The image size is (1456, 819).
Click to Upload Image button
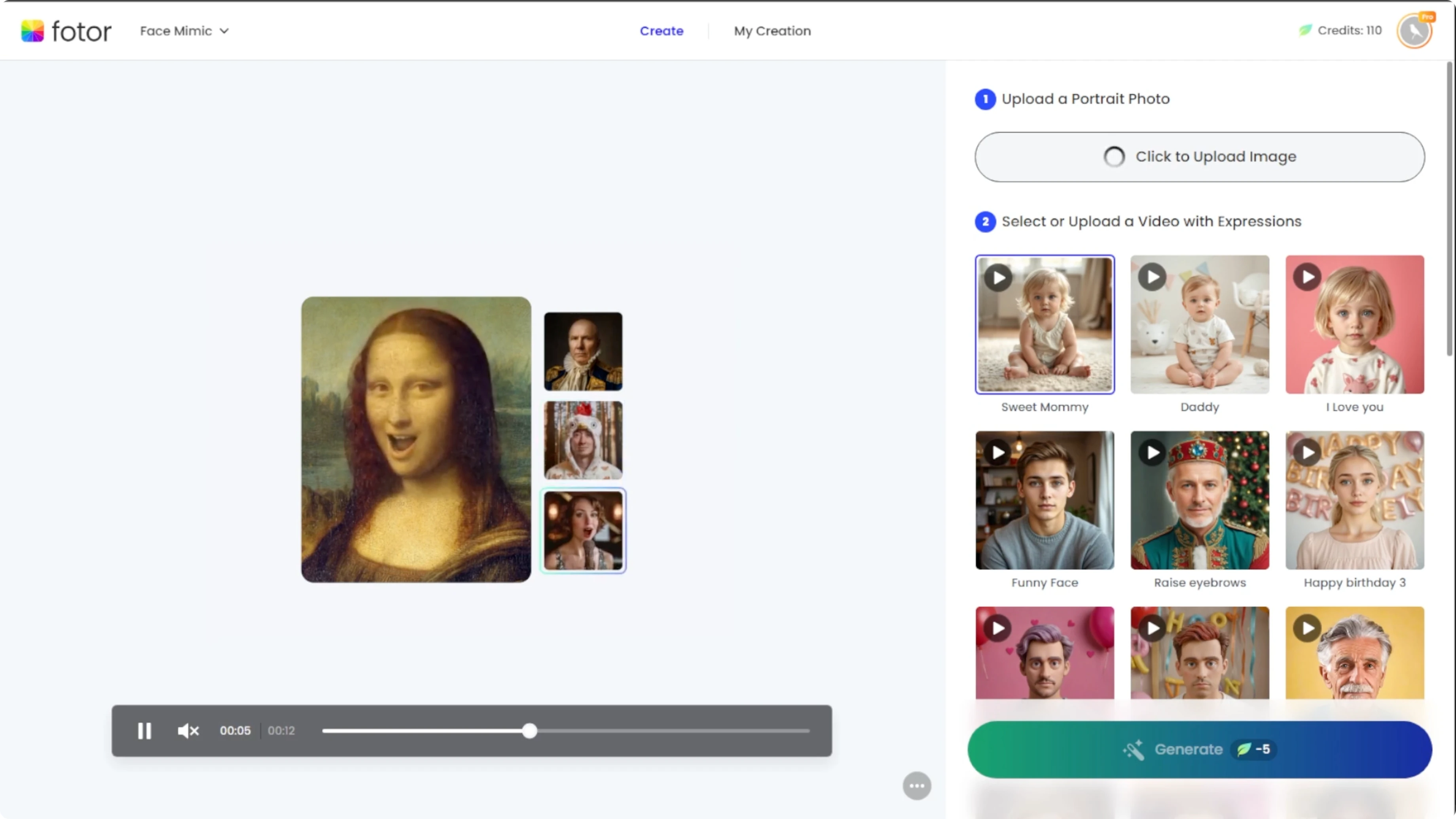tap(1199, 157)
